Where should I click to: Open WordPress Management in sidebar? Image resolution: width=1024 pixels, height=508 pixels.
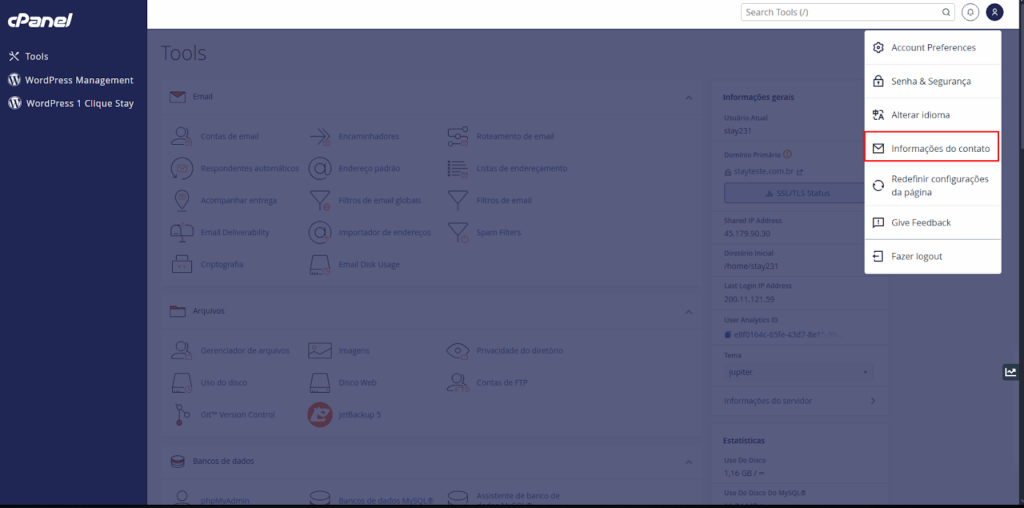click(79, 80)
